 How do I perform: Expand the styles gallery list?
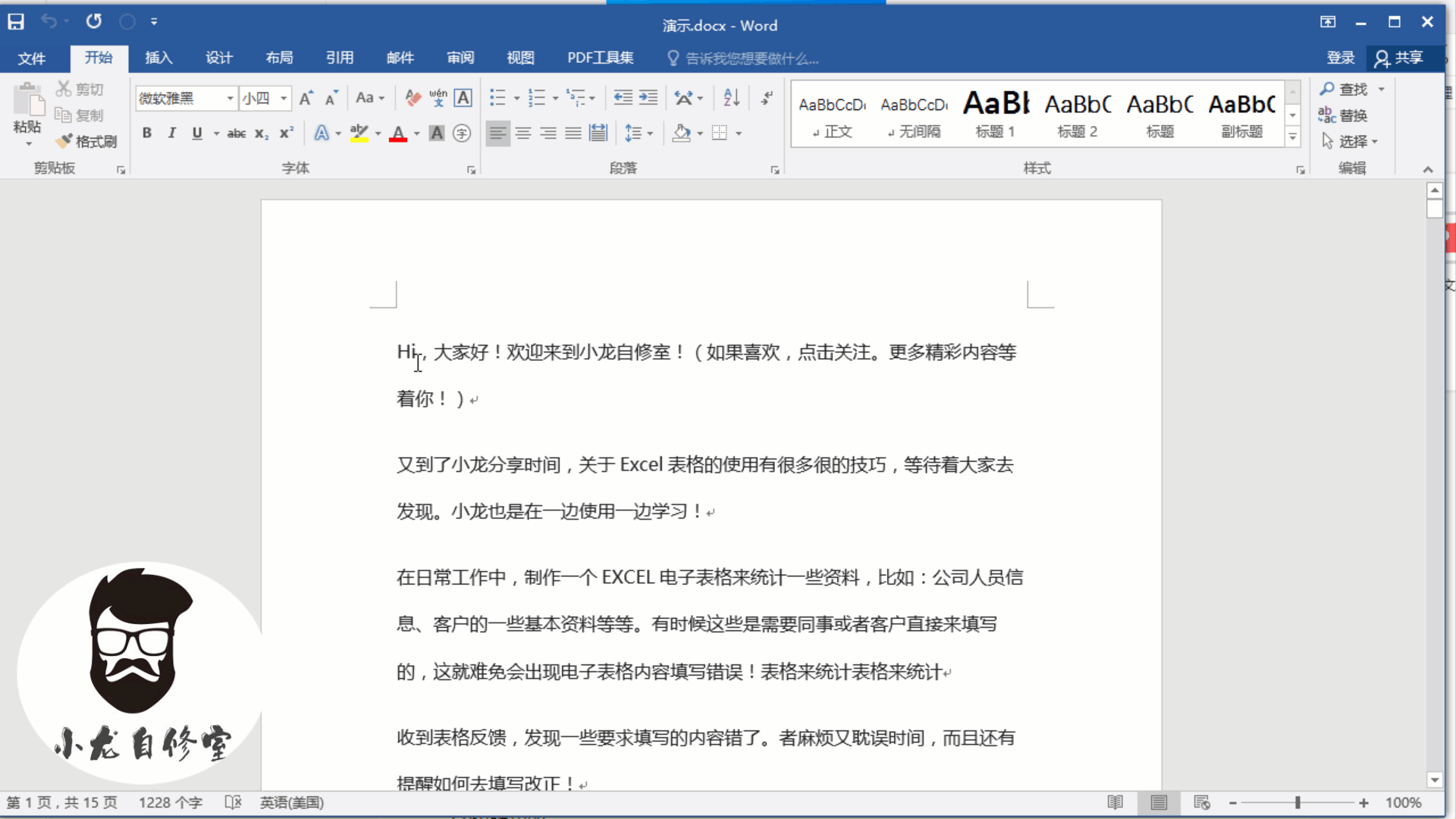click(1293, 137)
